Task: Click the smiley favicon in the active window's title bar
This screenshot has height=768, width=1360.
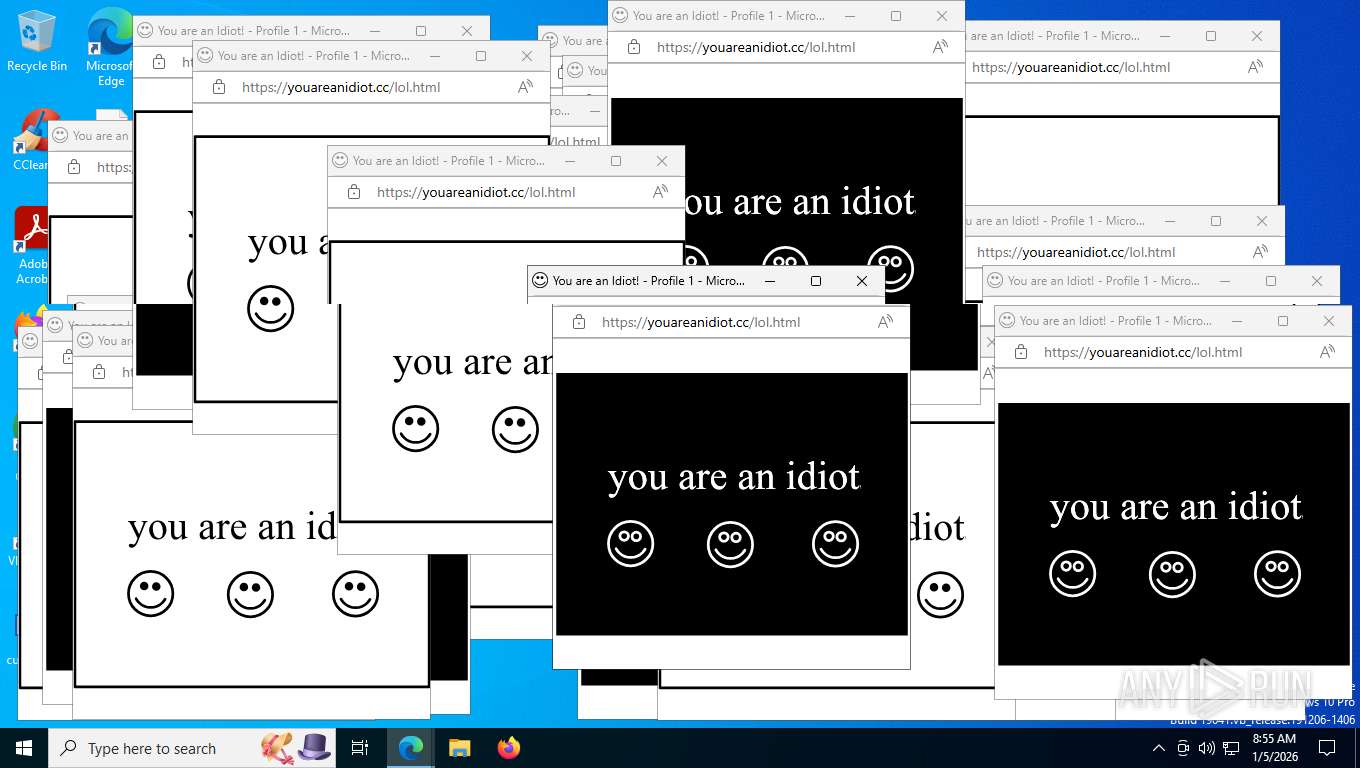Action: (540, 281)
